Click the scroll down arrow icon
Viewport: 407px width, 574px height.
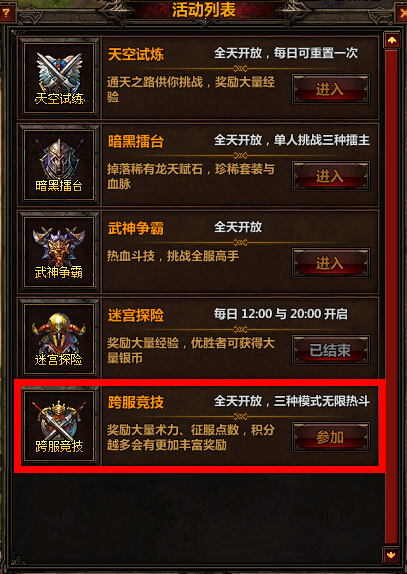tap(392, 555)
